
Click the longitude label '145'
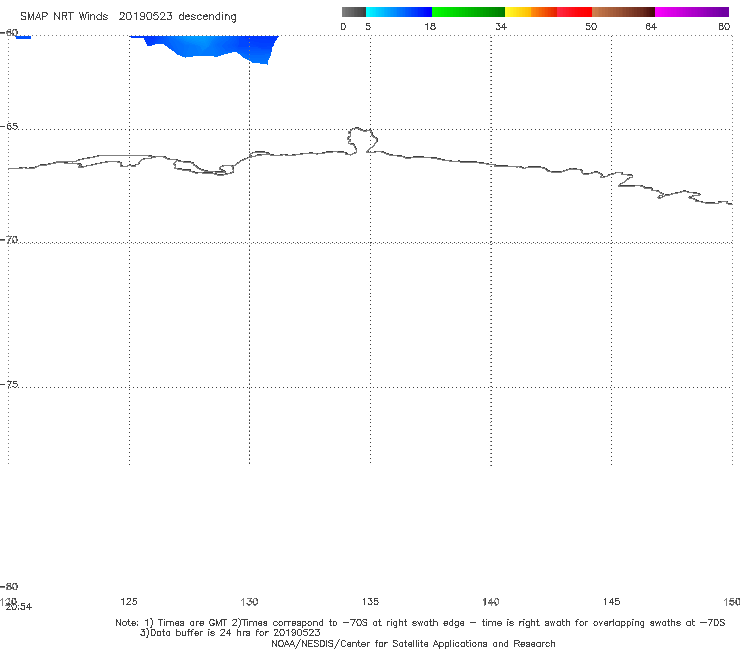tap(612, 601)
